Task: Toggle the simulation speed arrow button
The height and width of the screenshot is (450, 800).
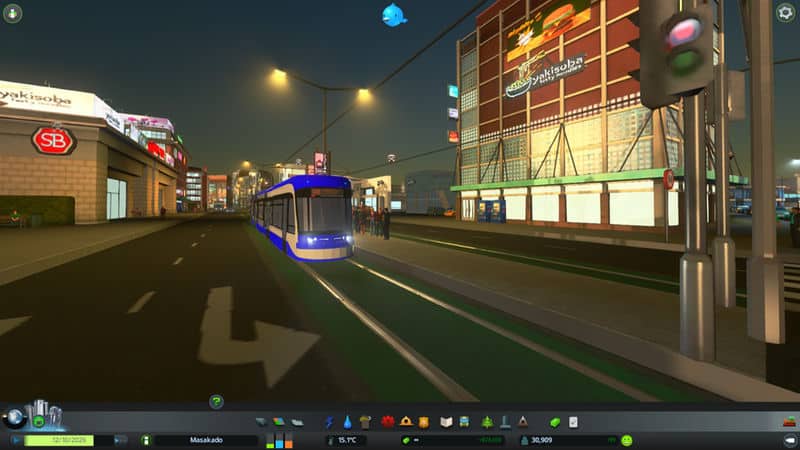Action: click(x=120, y=440)
